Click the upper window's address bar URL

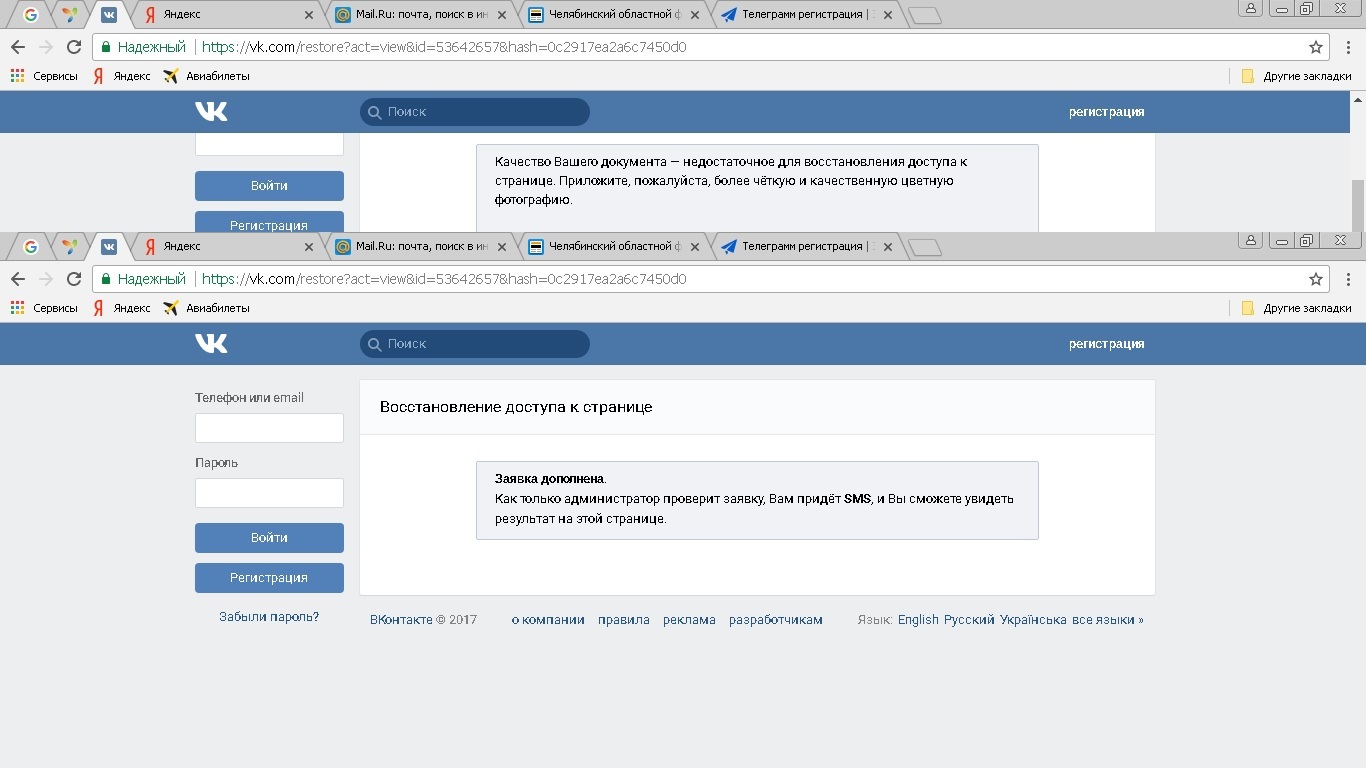coord(444,47)
